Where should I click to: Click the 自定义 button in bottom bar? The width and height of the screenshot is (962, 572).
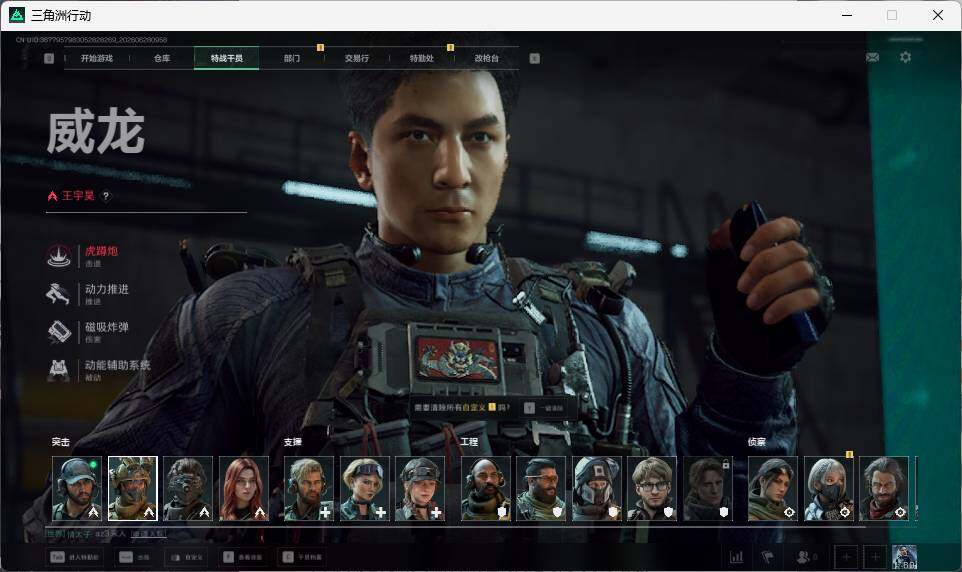click(x=187, y=557)
